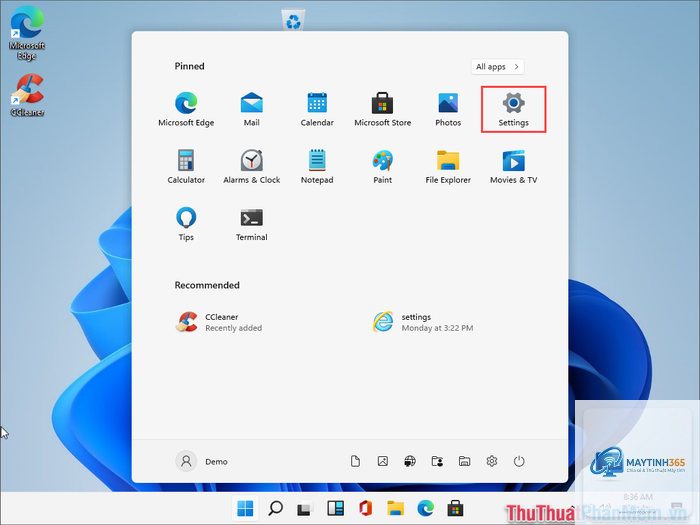Open recommended settings file

click(423, 322)
